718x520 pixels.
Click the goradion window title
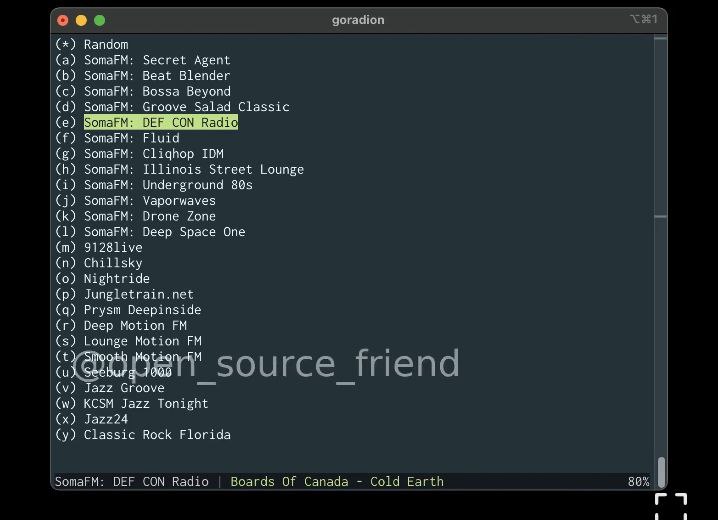coord(358,20)
